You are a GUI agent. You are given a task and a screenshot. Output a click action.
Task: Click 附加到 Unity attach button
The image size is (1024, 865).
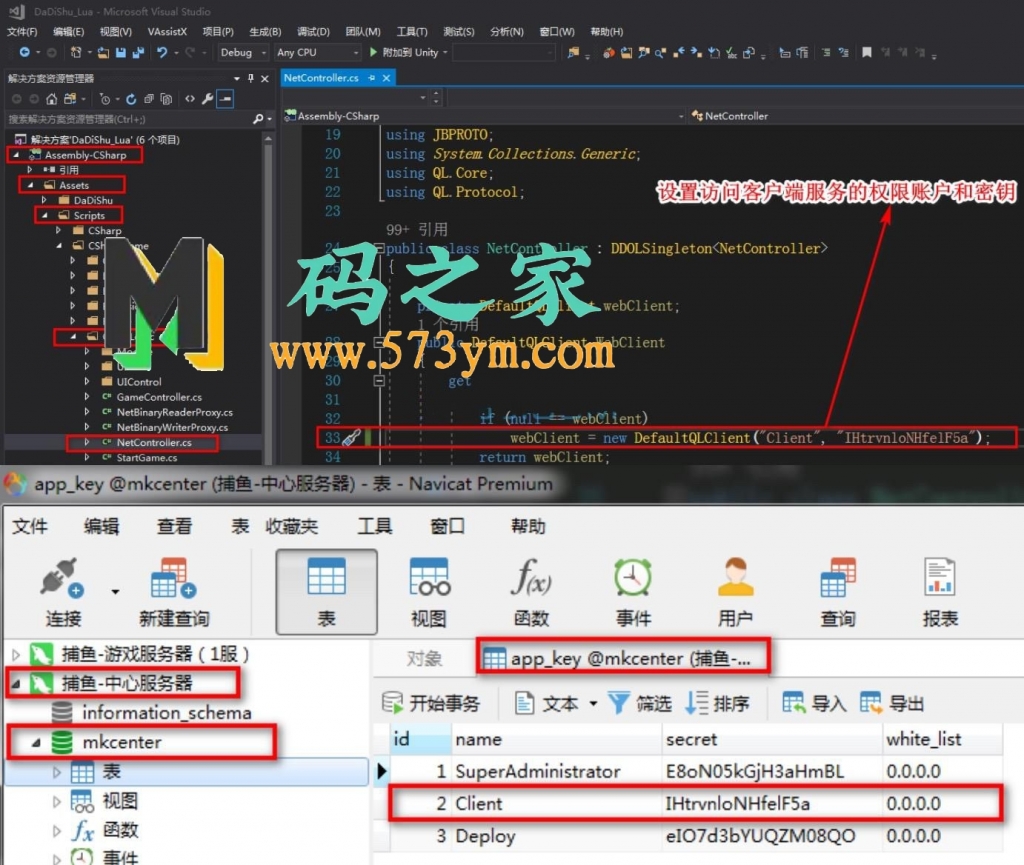coord(409,52)
